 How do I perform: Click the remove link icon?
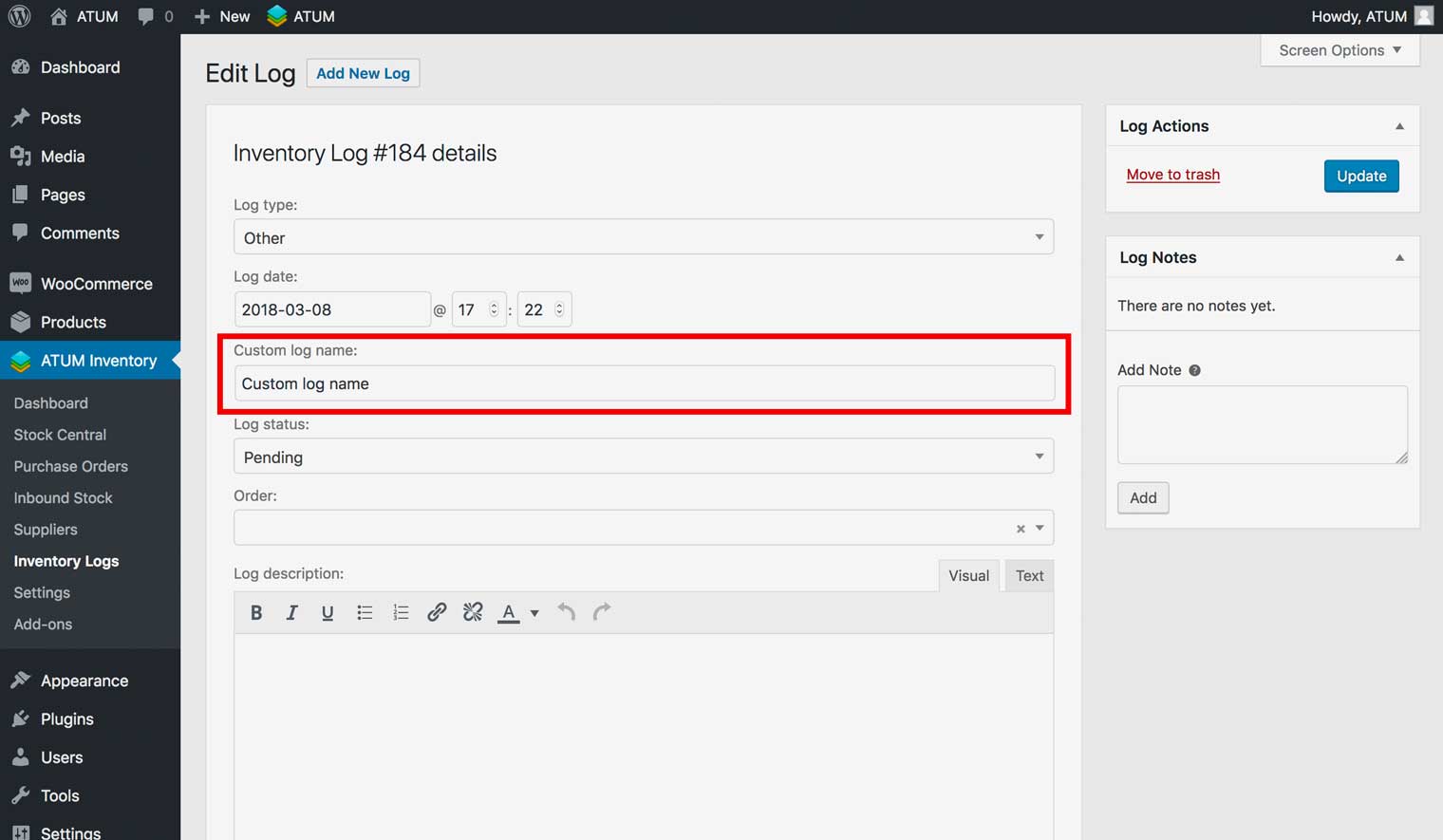(473, 612)
